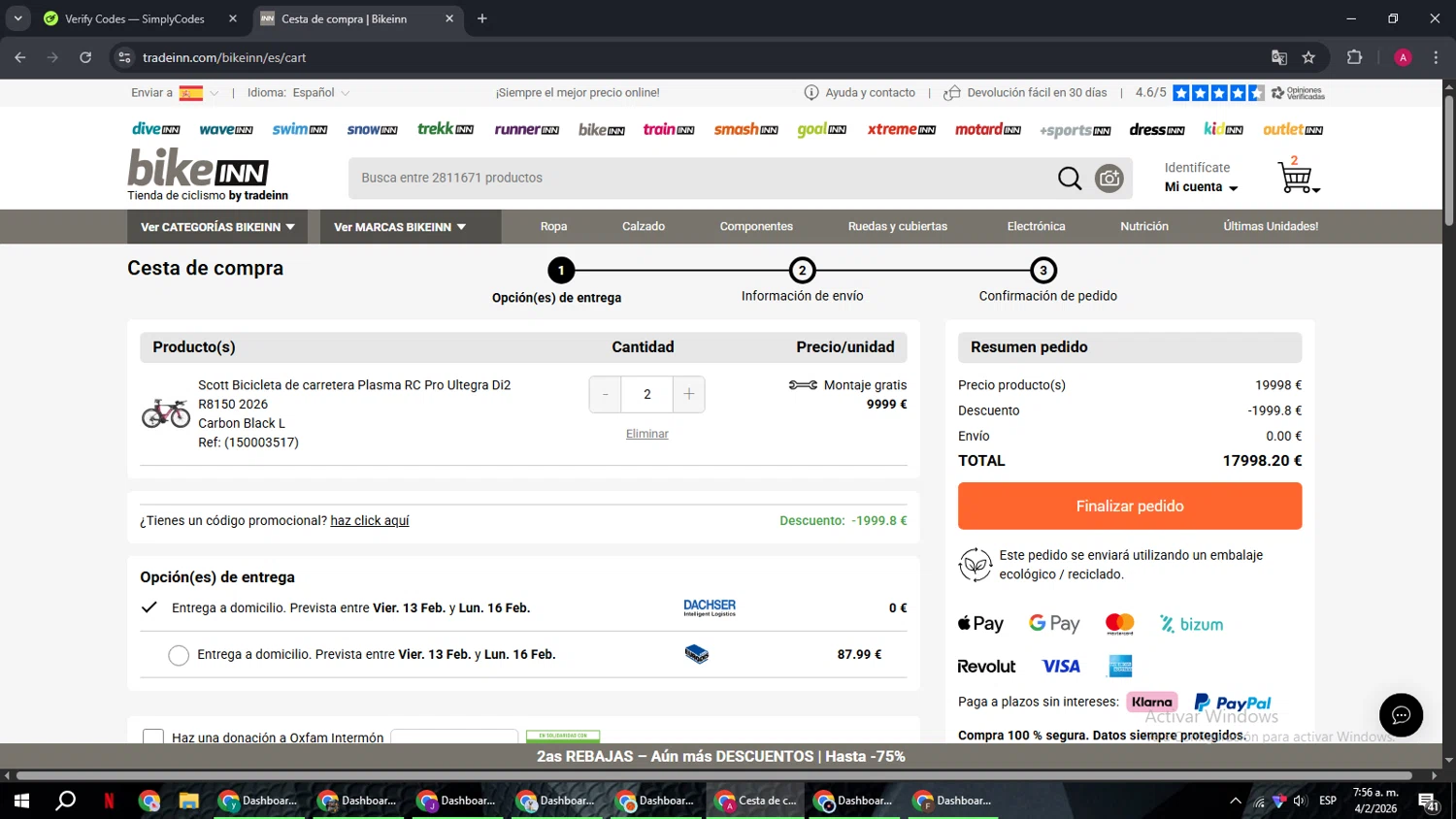The image size is (1456, 819).
Task: Search by image using the camera icon
Action: coord(1109,179)
